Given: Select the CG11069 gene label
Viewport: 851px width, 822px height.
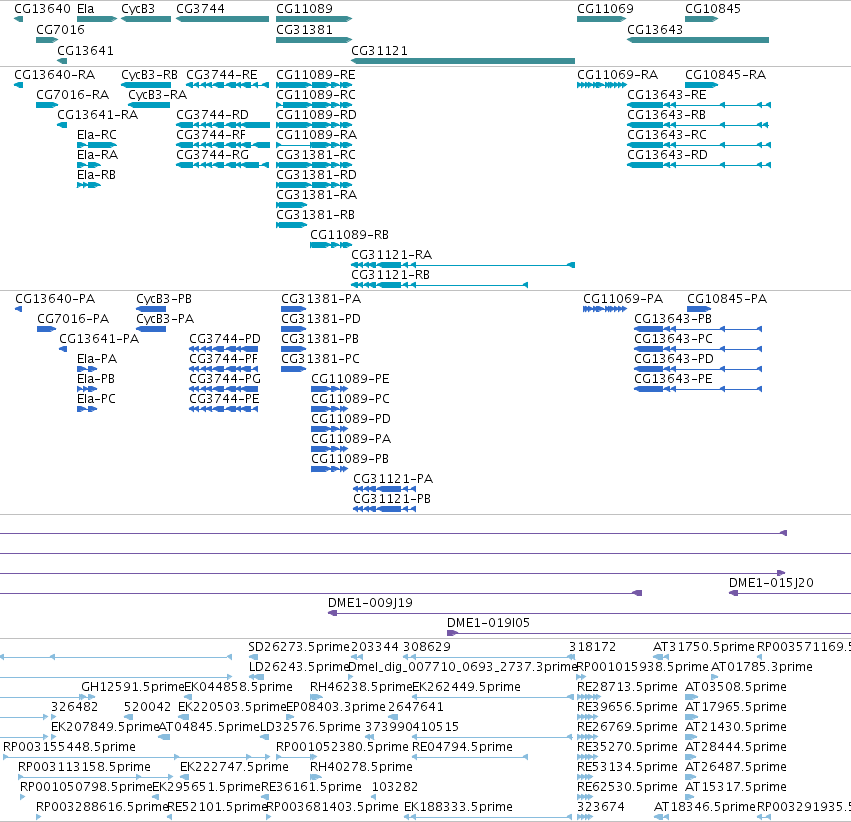Looking at the screenshot, I should pos(605,9).
